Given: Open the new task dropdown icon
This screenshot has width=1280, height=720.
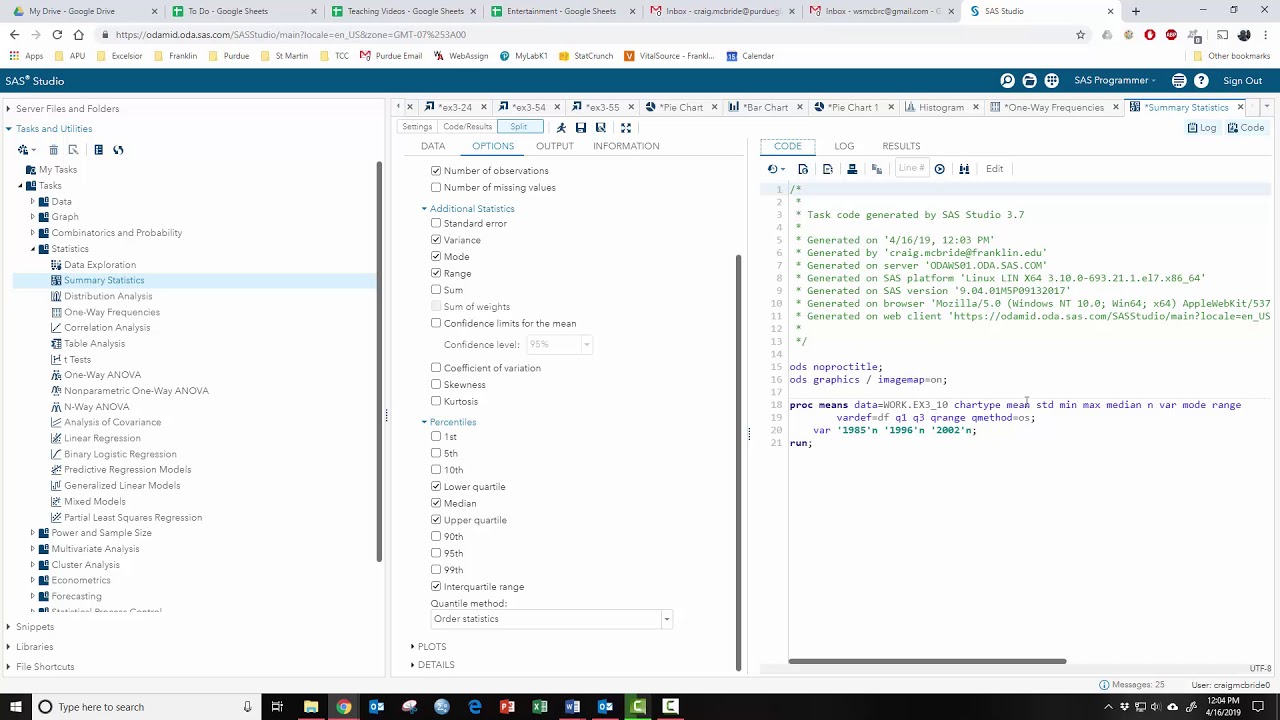Looking at the screenshot, I should point(25,150).
